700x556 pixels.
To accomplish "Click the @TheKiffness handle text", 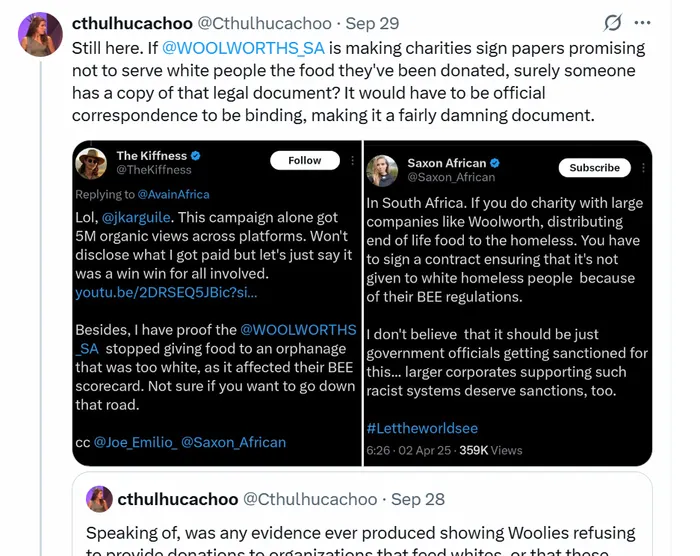I will (154, 170).
